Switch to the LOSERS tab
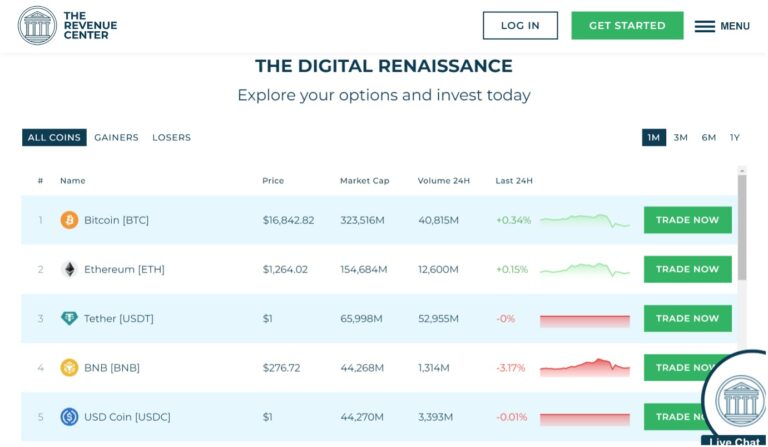This screenshot has width=768, height=447. [171, 138]
